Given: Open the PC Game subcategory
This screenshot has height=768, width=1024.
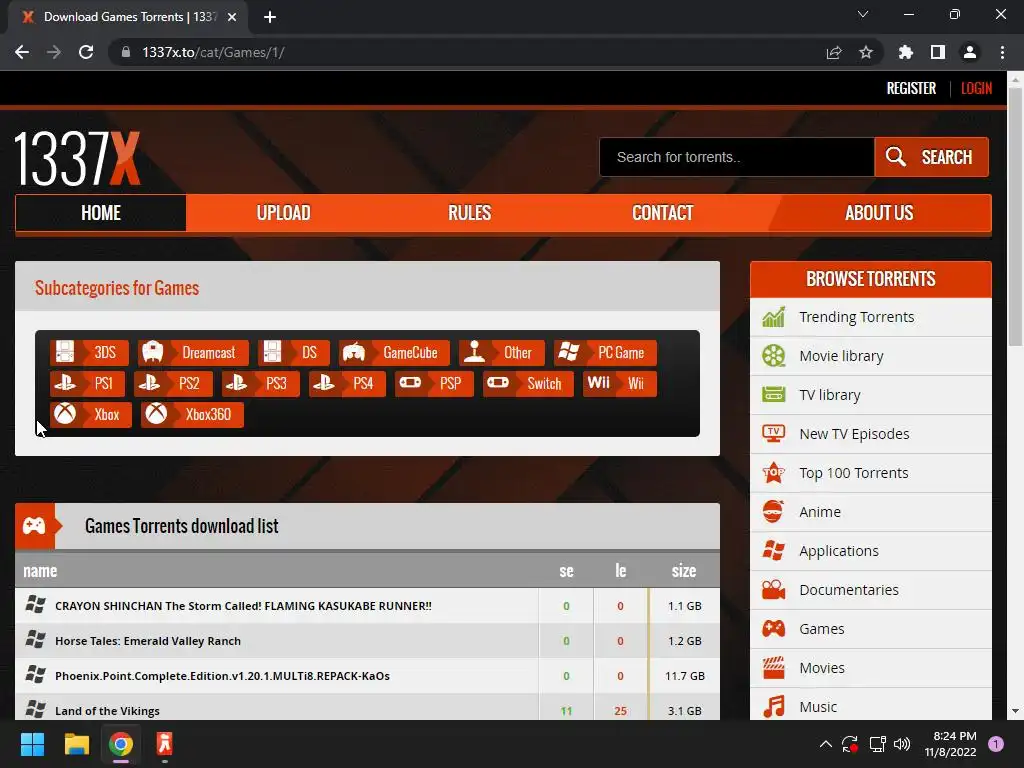Looking at the screenshot, I should pyautogui.click(x=605, y=353).
